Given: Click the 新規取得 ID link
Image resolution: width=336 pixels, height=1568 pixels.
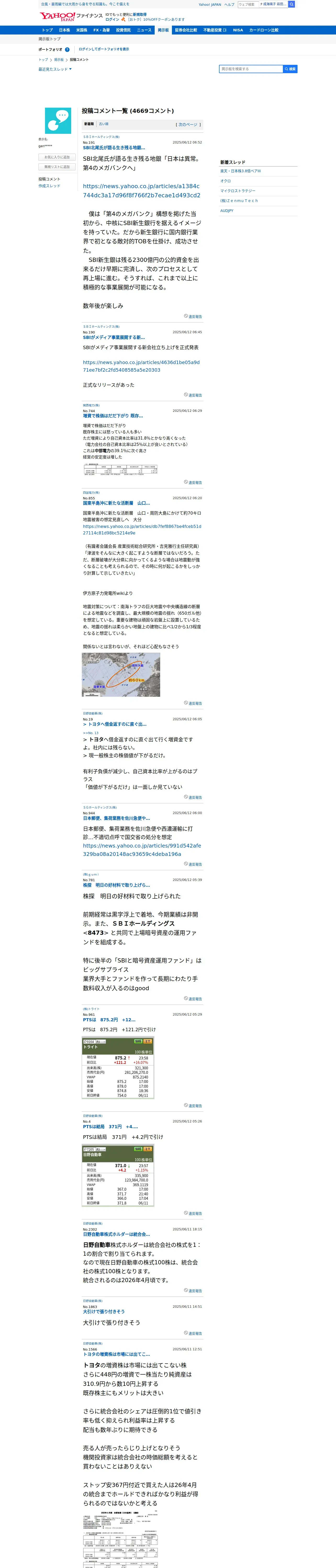Looking at the screenshot, I should click(x=140, y=15).
